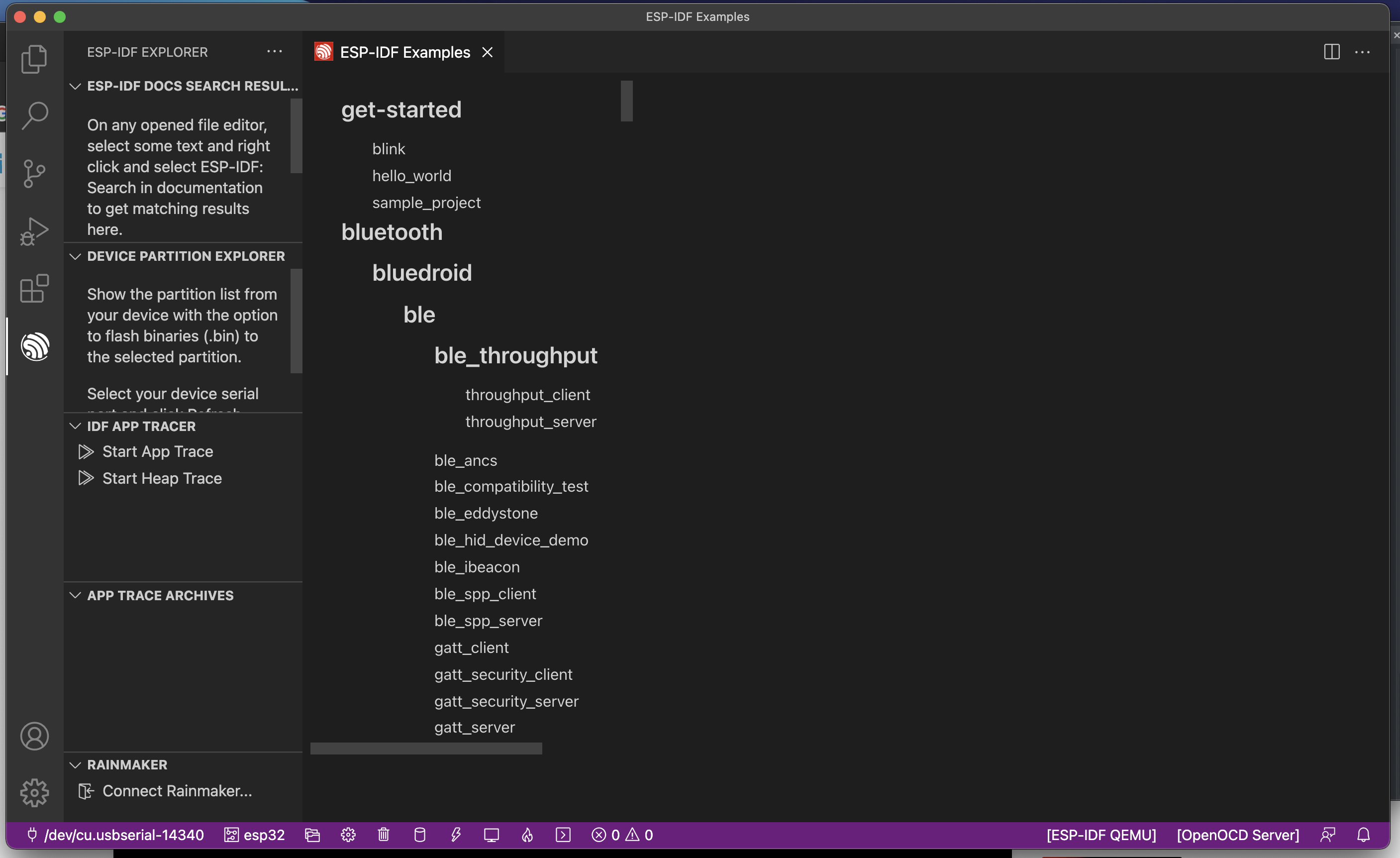The height and width of the screenshot is (858, 1400).
Task: Select serial port /dev/cu.usbserial-14340
Action: [115, 835]
